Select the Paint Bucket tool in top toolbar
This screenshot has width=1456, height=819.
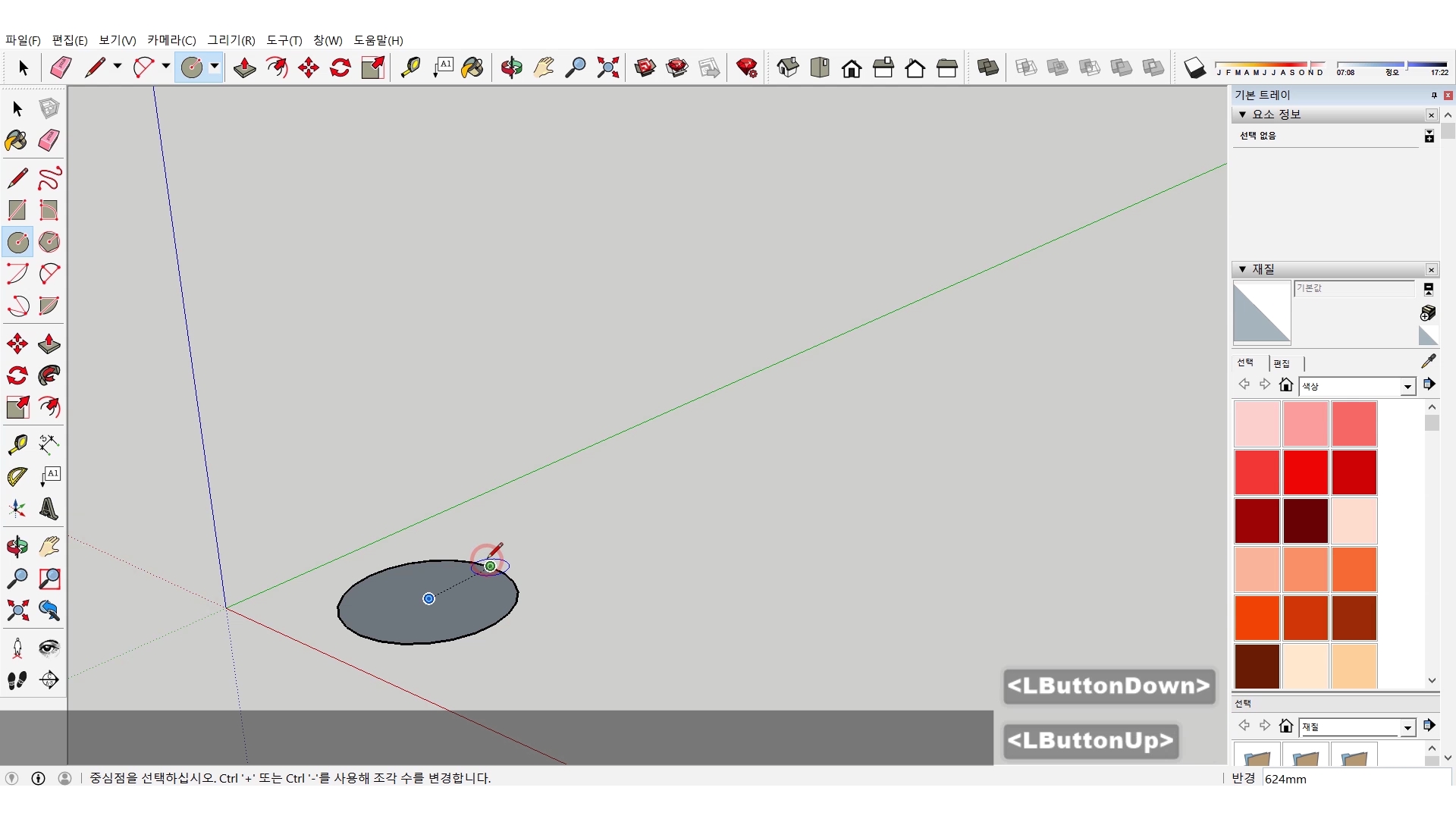(x=472, y=68)
